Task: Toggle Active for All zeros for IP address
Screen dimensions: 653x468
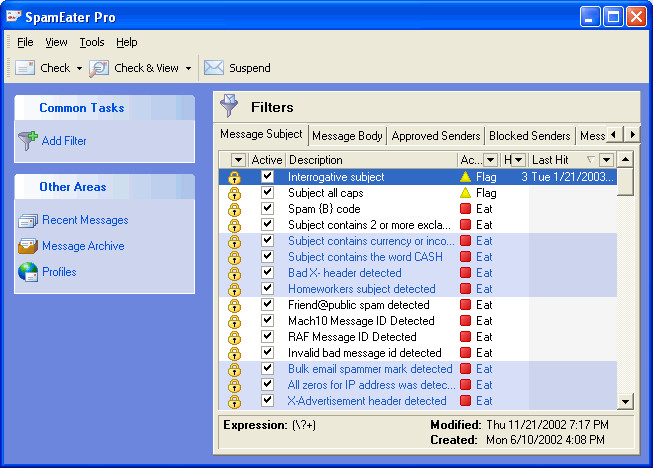Action: click(x=267, y=384)
